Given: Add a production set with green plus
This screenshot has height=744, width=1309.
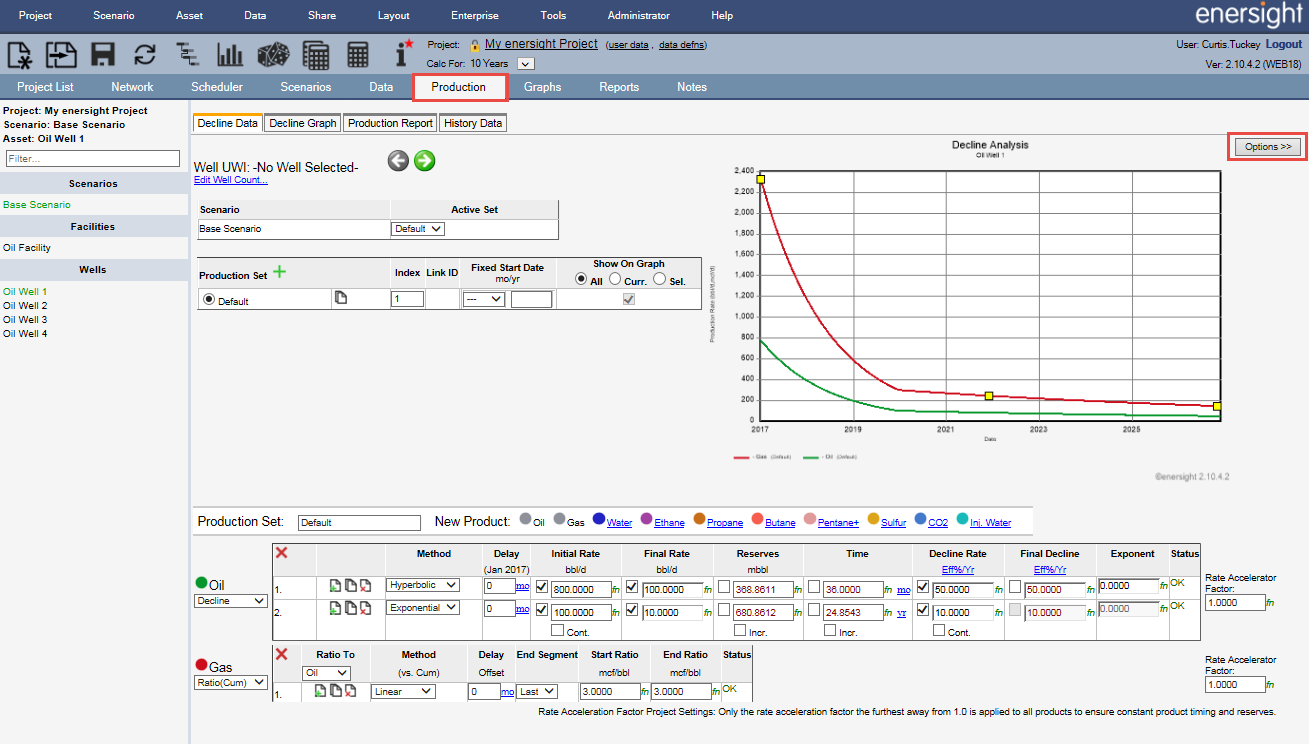Looking at the screenshot, I should [x=279, y=272].
